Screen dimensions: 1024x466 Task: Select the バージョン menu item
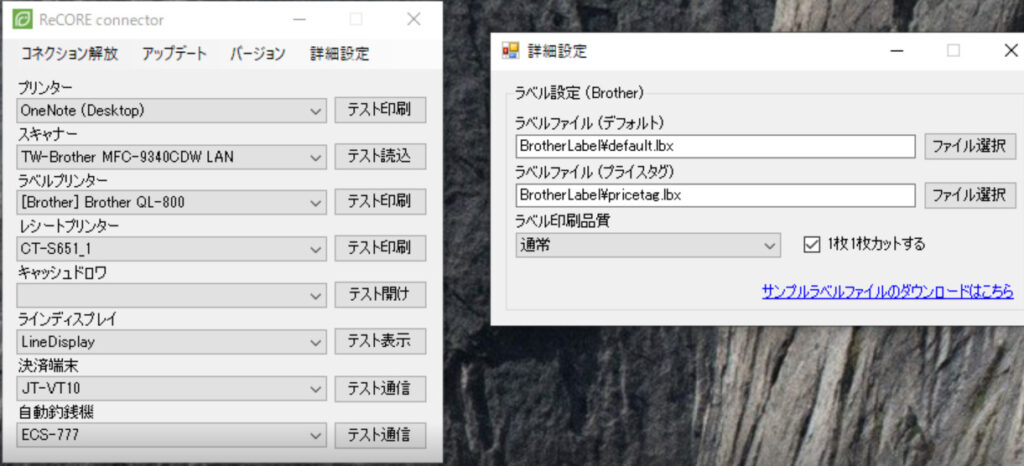258,54
